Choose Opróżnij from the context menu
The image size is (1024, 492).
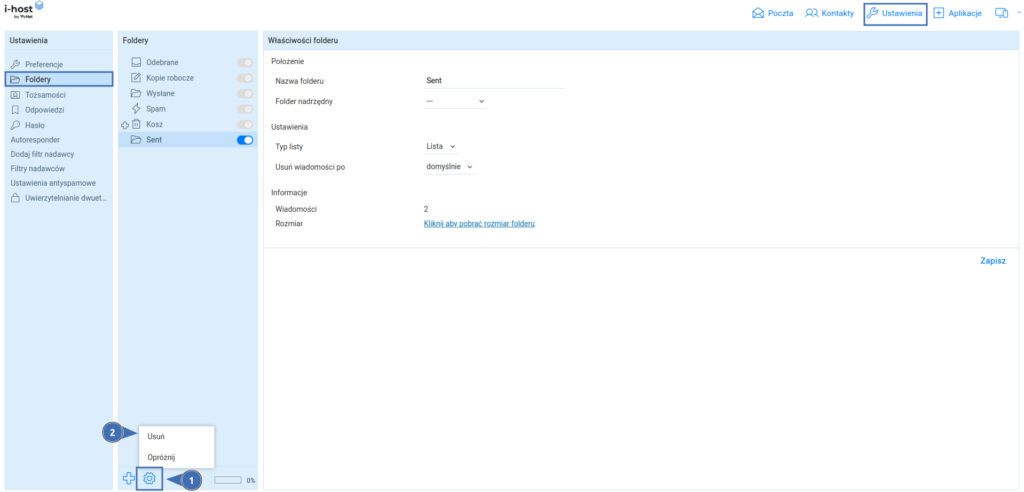pyautogui.click(x=162, y=457)
